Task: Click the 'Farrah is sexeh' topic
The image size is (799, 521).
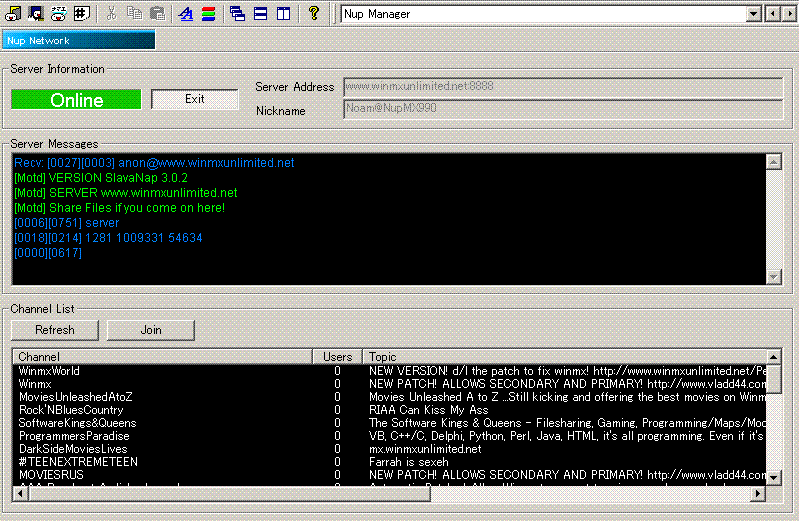Action: click(409, 462)
